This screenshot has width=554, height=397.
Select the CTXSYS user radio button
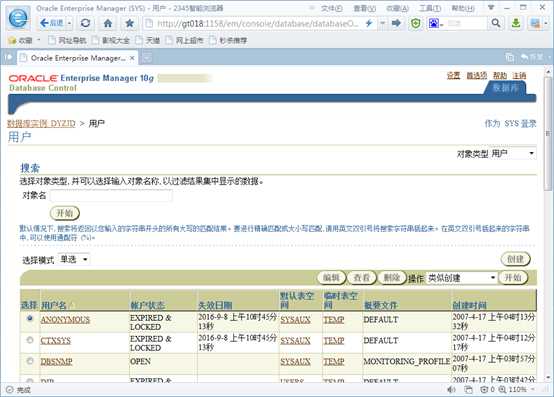point(30,340)
